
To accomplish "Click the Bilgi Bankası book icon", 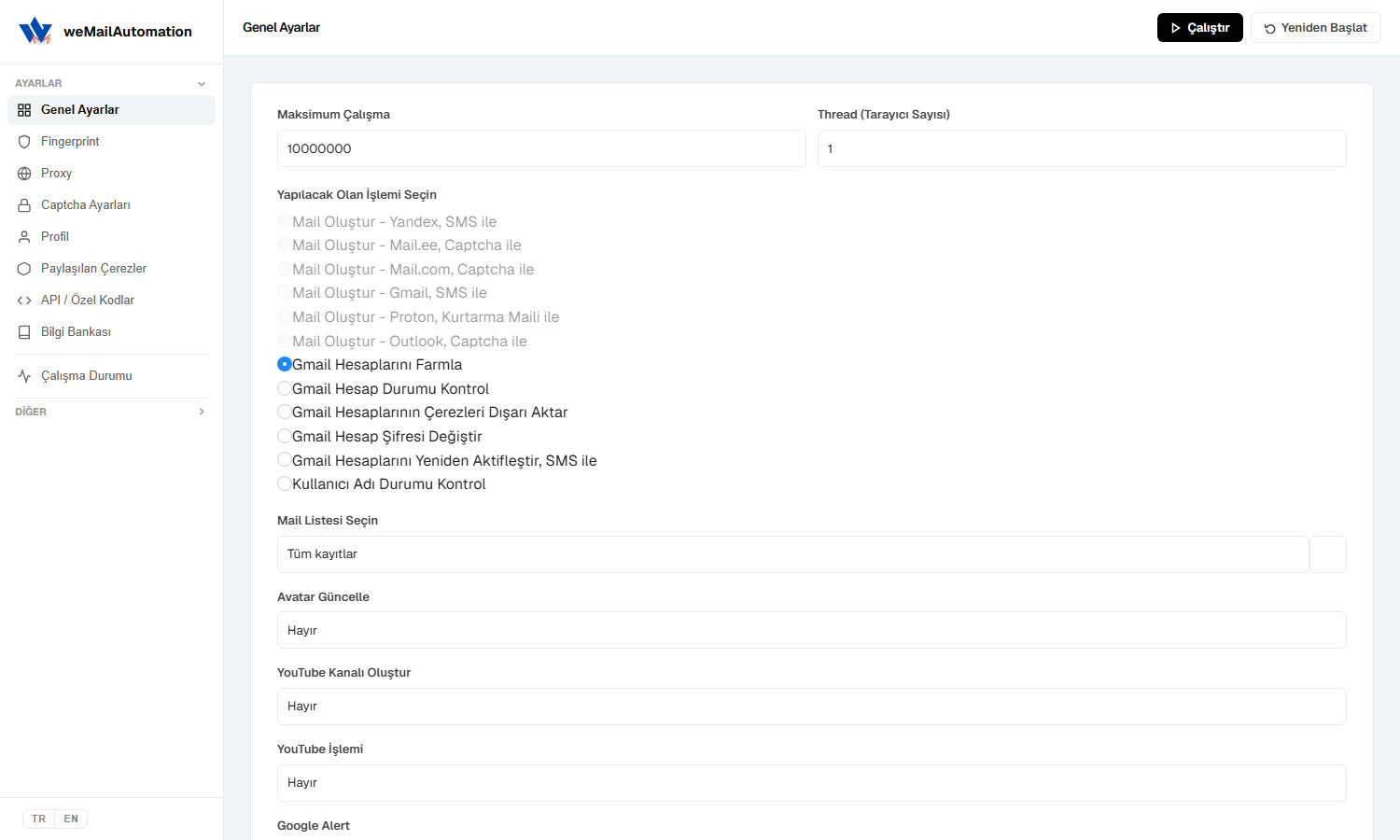I will pyautogui.click(x=24, y=332).
